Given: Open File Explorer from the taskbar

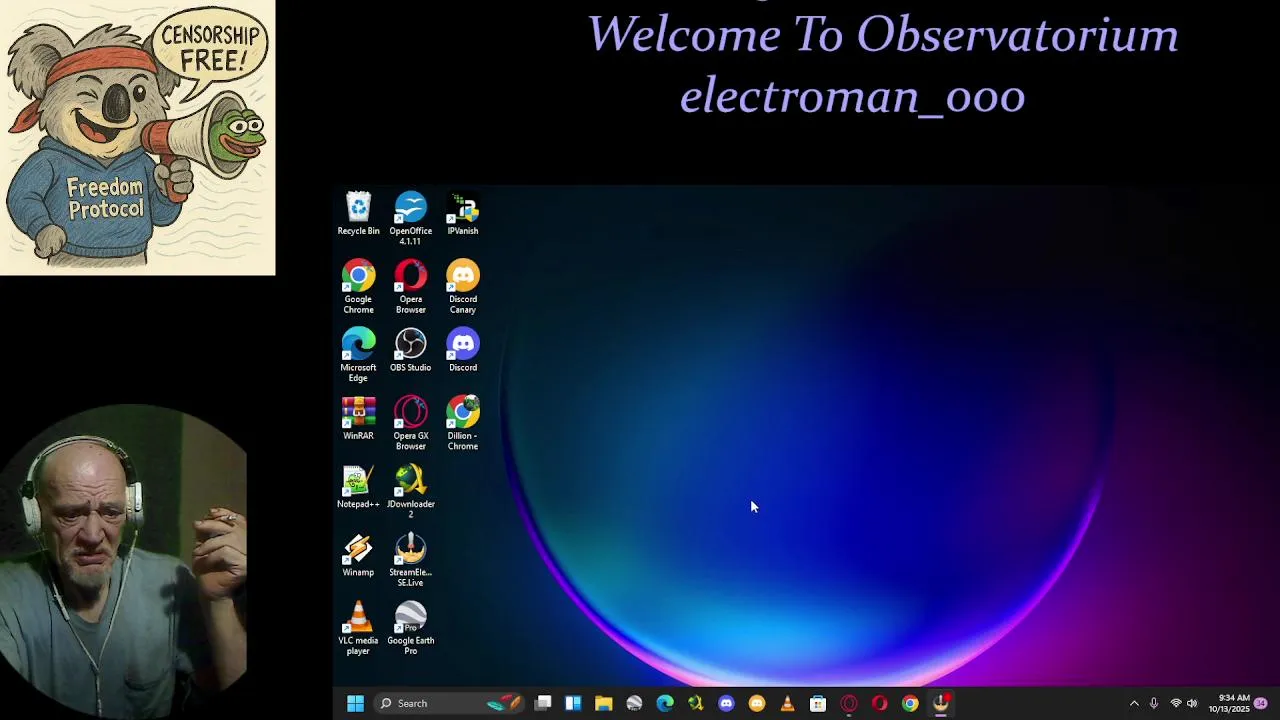Looking at the screenshot, I should click(x=604, y=703).
